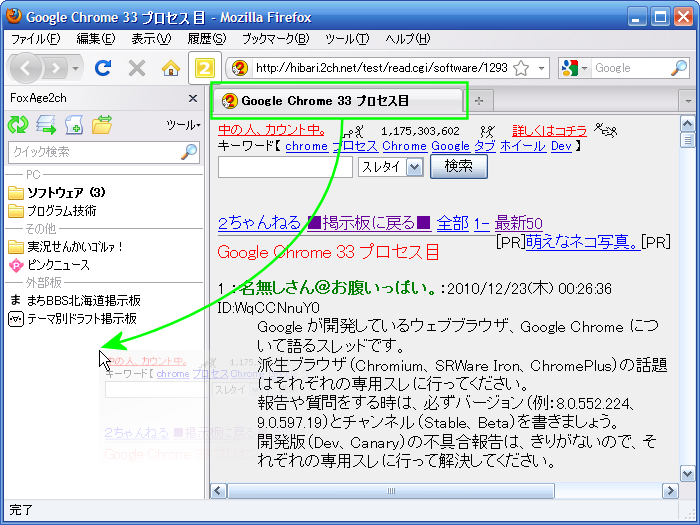700x525 pixels.
Task: Click the vertical scrollbar down arrow
Action: 688,473
